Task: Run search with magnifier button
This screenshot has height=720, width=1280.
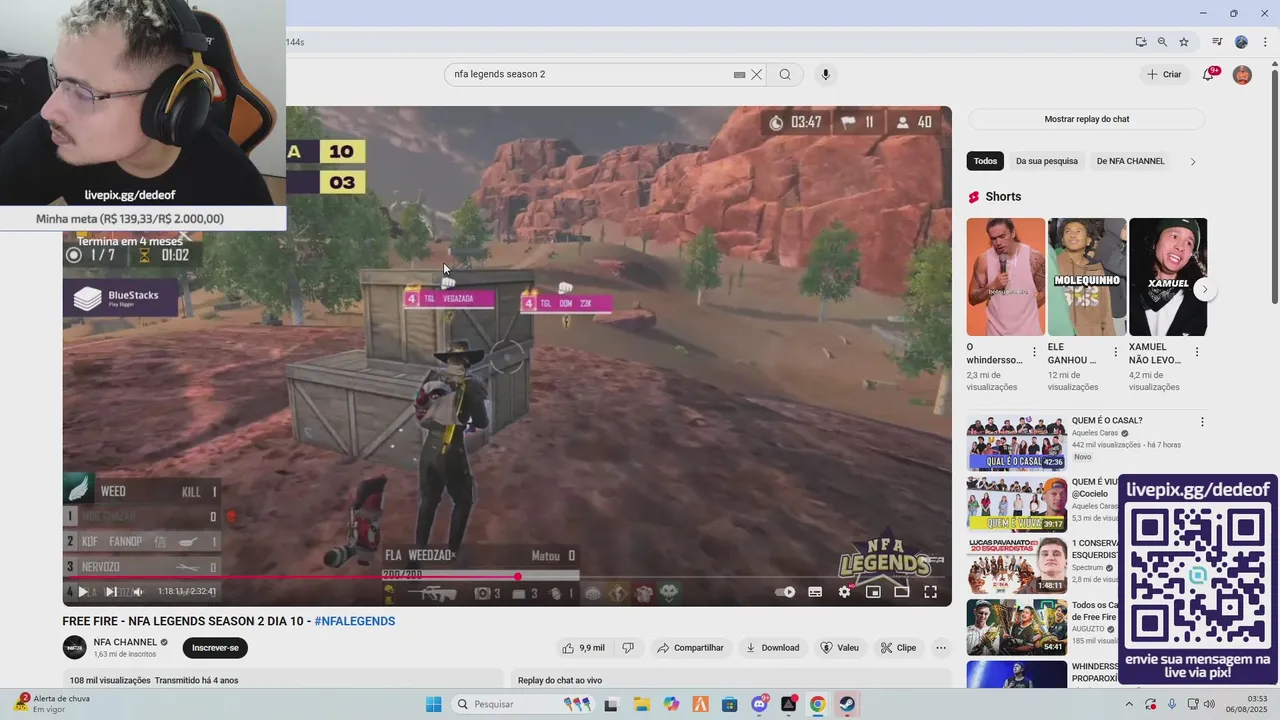Action: (x=785, y=74)
